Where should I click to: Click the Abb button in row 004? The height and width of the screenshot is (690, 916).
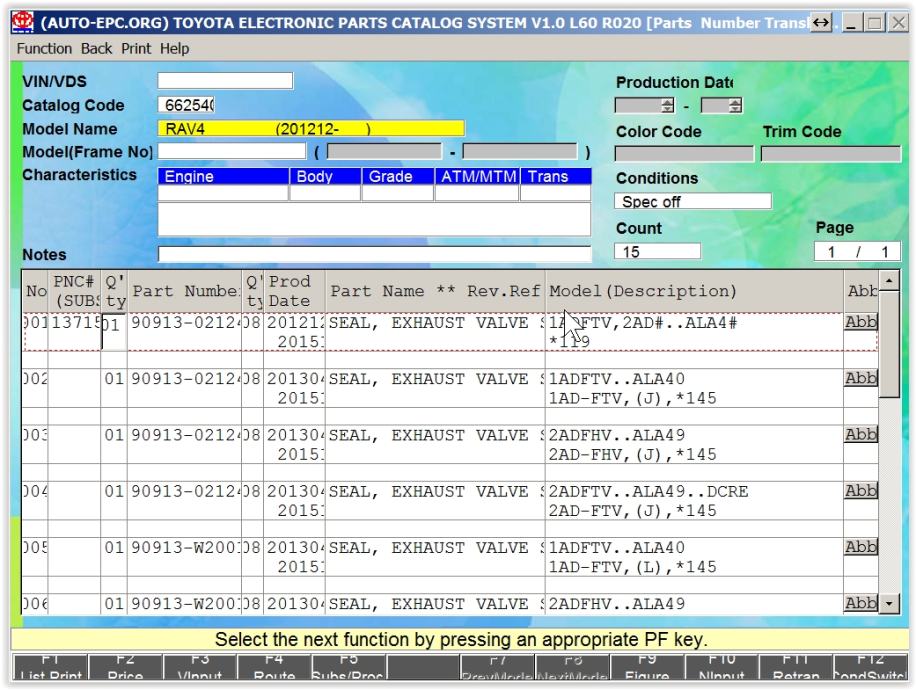coord(861,490)
